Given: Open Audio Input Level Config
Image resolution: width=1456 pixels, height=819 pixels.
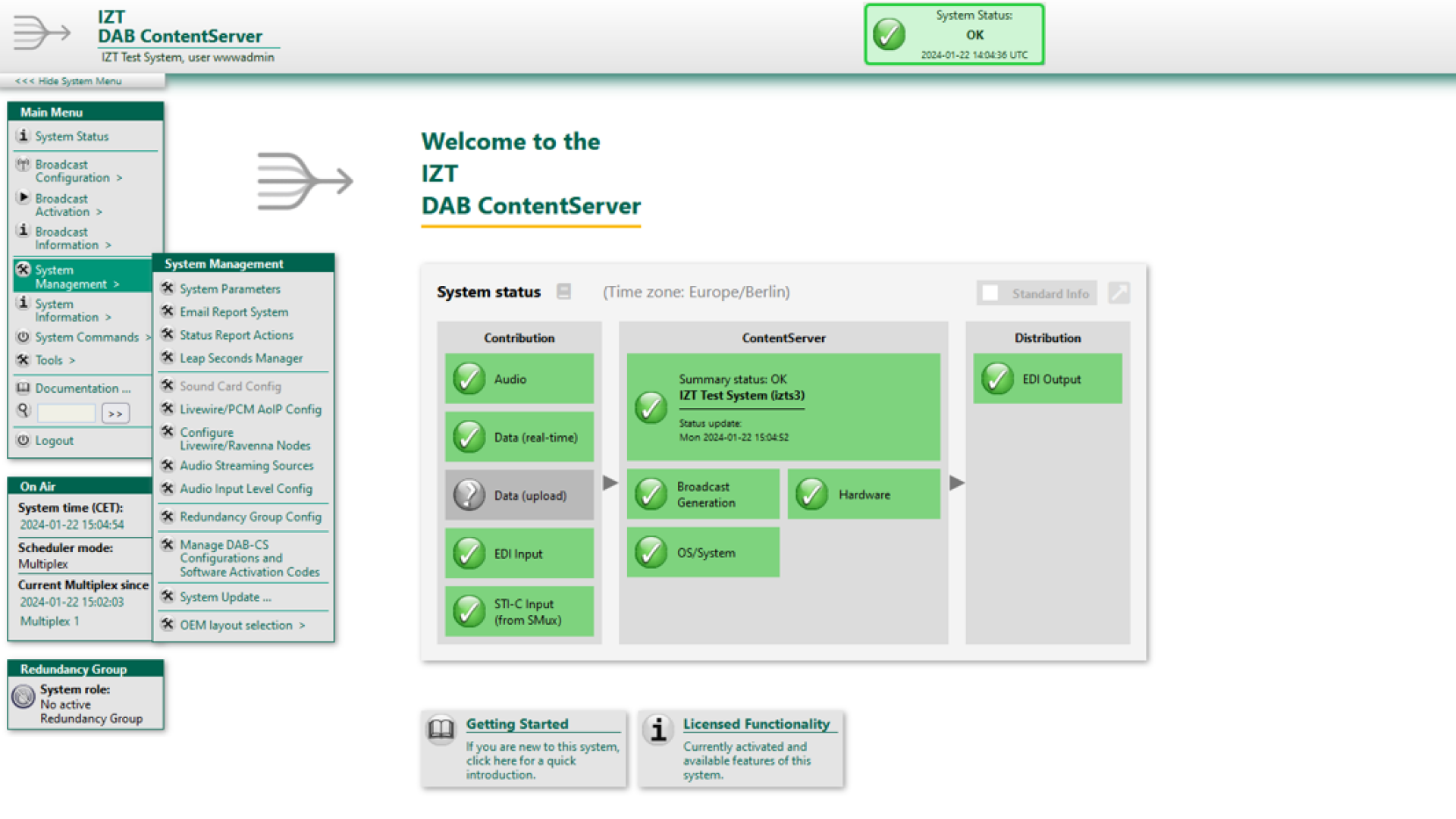Looking at the screenshot, I should click(x=246, y=488).
